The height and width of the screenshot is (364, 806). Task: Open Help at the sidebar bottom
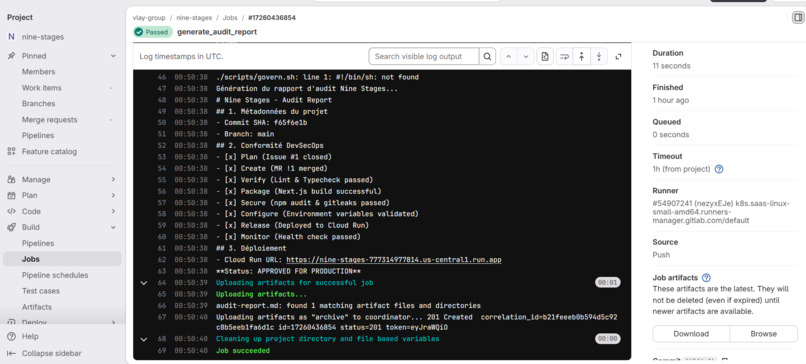[30, 336]
